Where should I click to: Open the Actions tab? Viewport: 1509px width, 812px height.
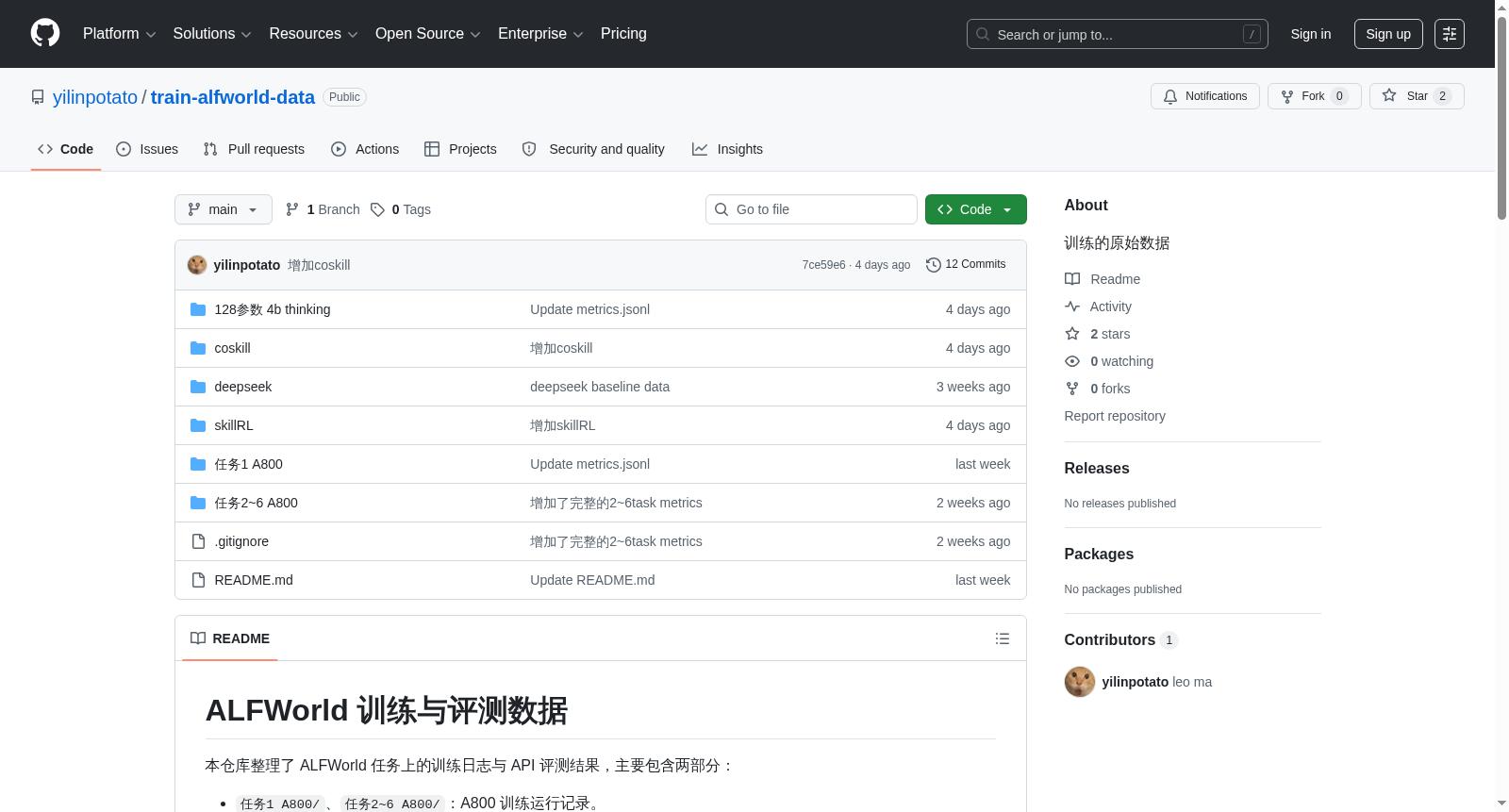tap(365, 149)
